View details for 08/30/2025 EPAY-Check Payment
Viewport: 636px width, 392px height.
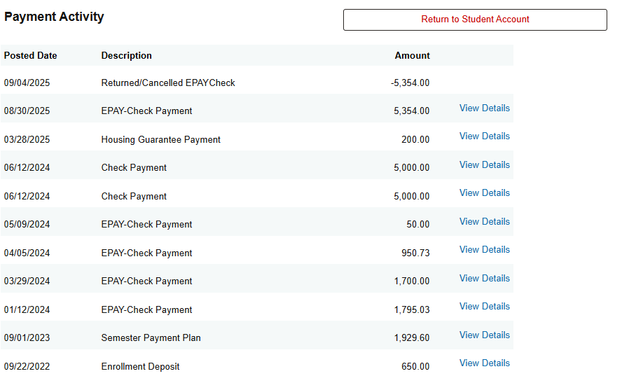coord(484,108)
